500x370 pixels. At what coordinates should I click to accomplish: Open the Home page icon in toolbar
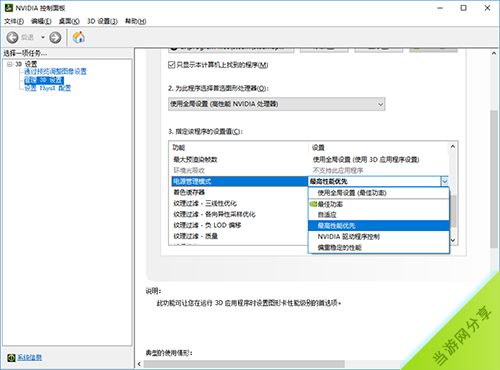(79, 37)
